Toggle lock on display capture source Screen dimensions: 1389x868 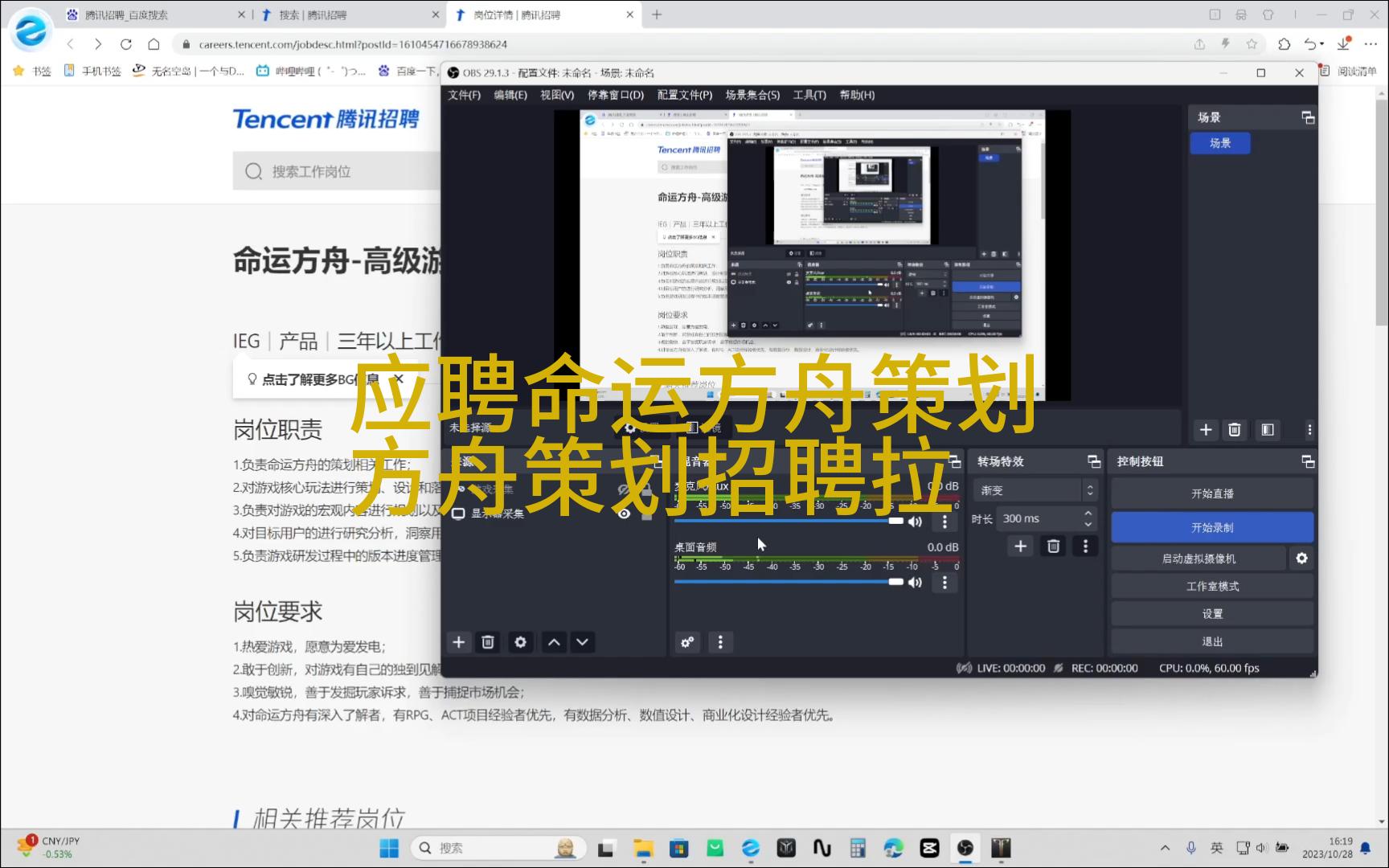pyautogui.click(x=647, y=514)
